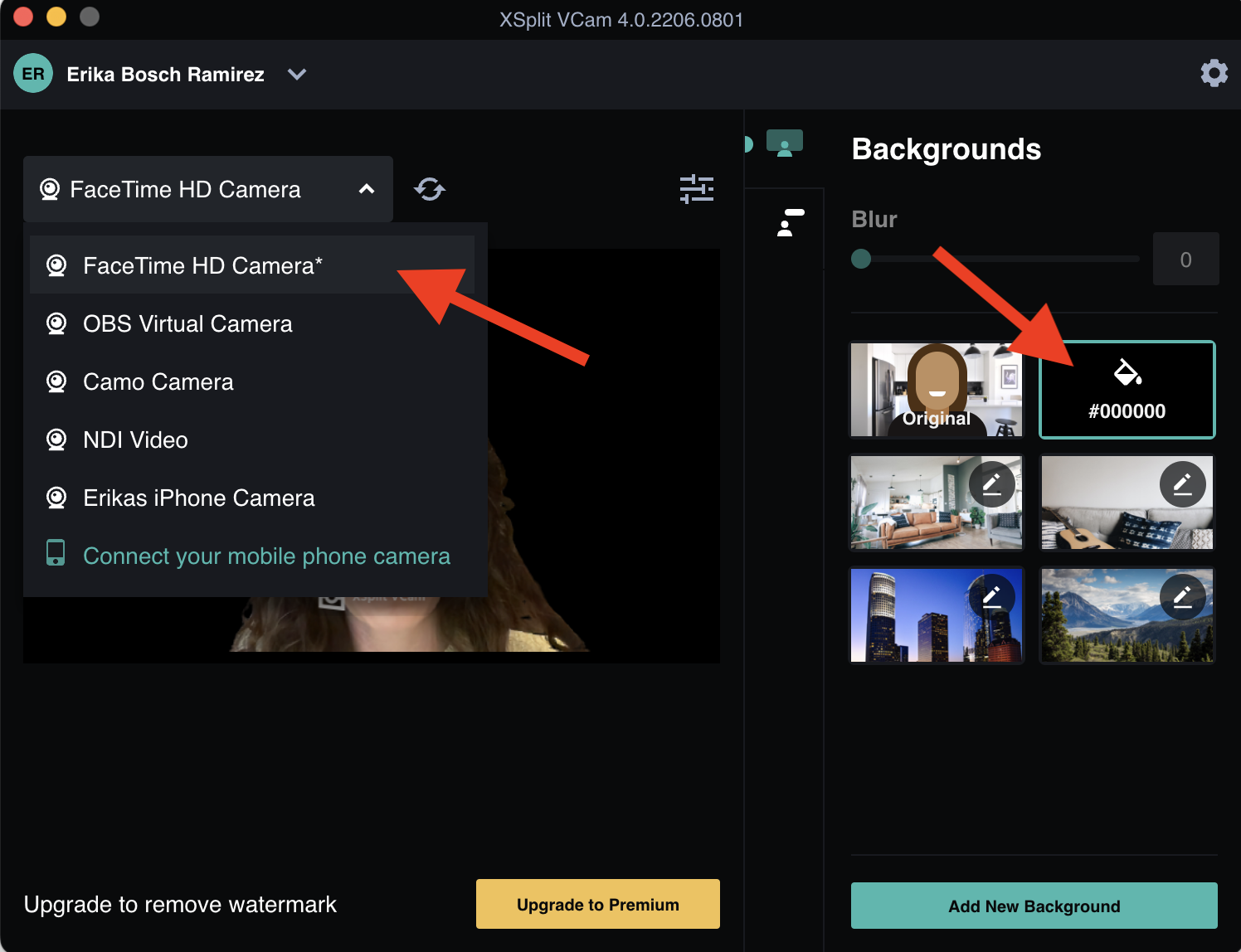This screenshot has width=1241, height=952.
Task: Switch to Erikas iPhone Camera
Action: tap(252, 498)
